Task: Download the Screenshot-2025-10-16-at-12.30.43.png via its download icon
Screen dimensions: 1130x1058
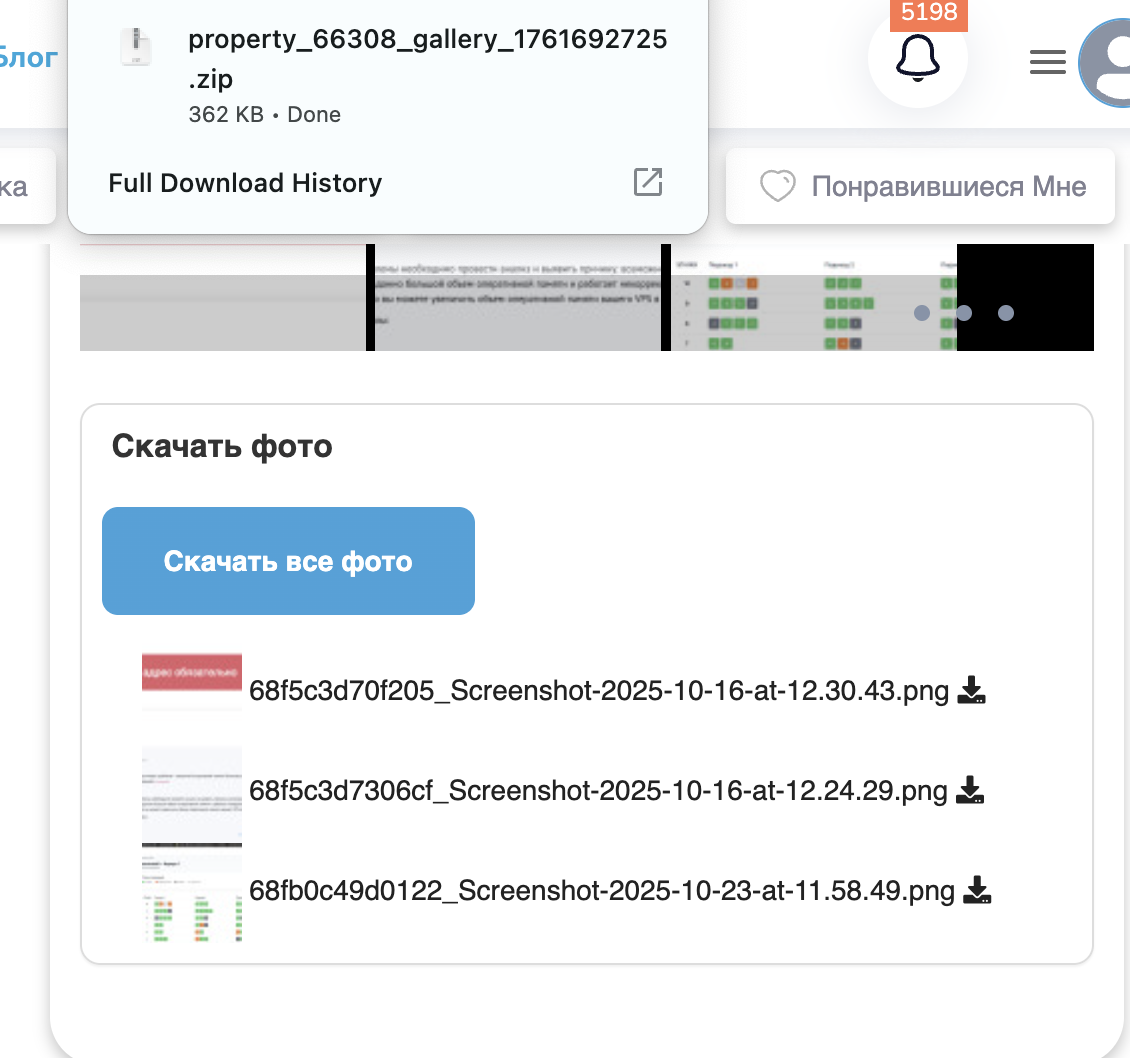Action: pos(972,690)
